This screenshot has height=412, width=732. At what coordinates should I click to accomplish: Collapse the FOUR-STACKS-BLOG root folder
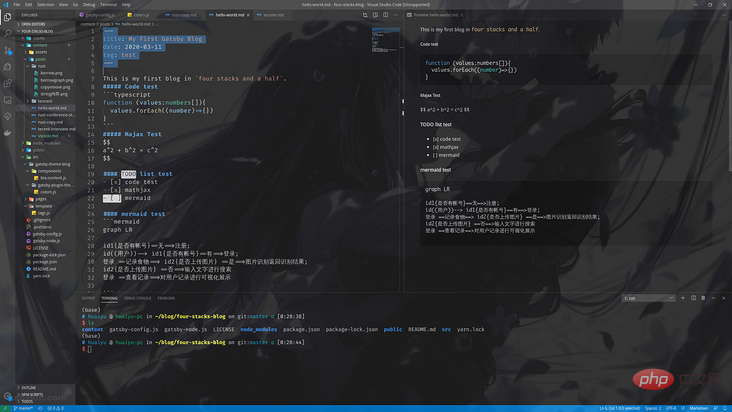(46, 31)
